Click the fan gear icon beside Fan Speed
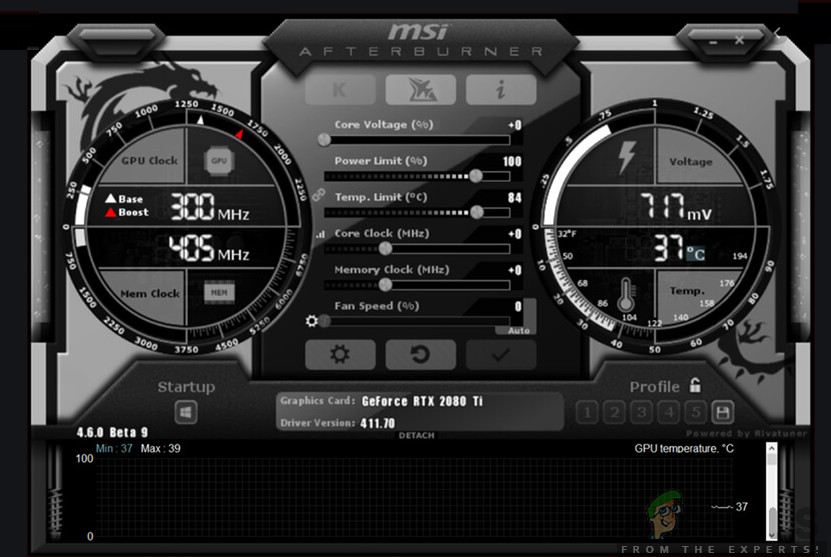The image size is (831, 557). 312,321
